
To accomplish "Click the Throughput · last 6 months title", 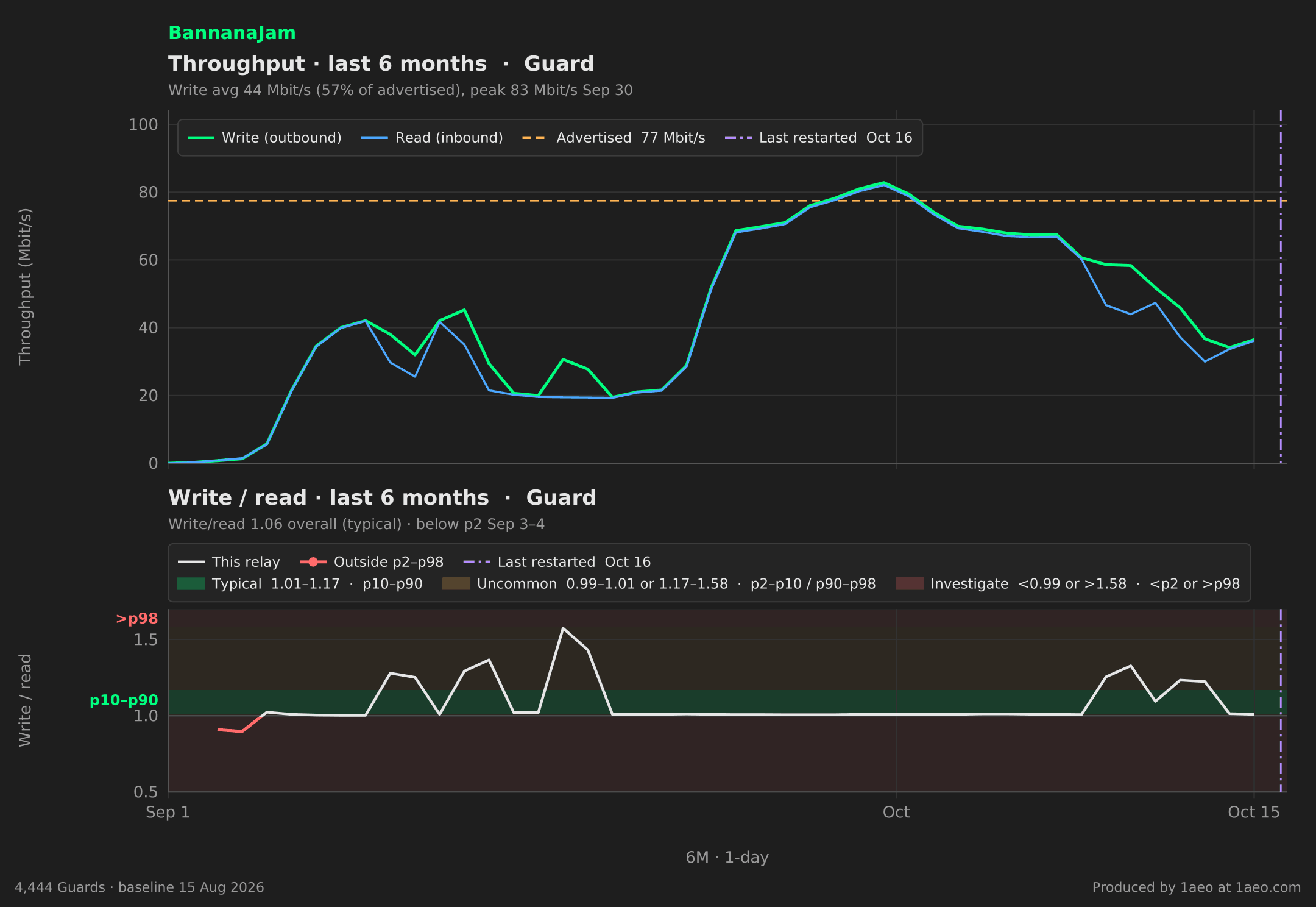I will (x=381, y=63).
